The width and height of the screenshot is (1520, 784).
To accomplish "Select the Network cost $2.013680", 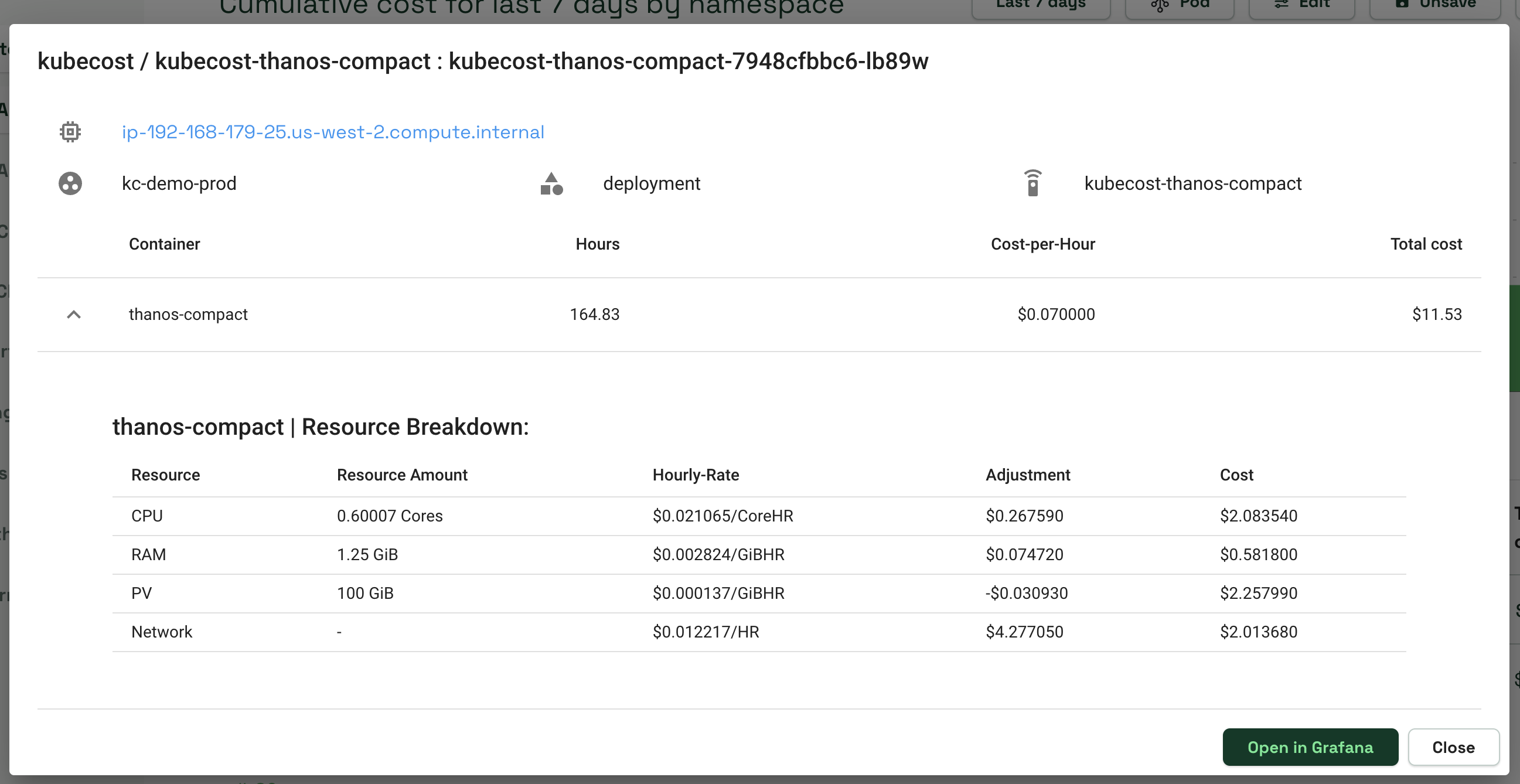I will coord(1259,632).
